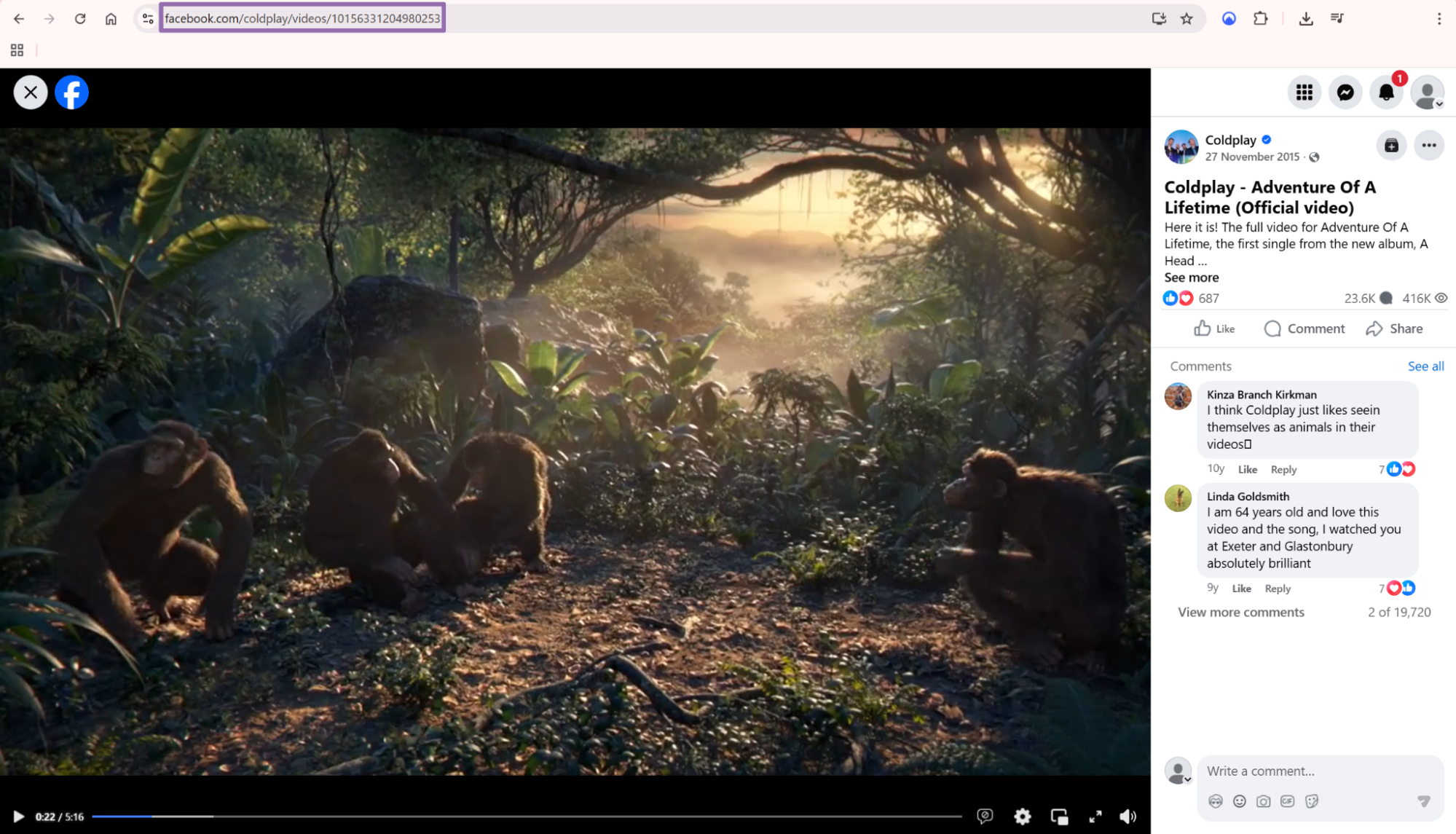The height and width of the screenshot is (834, 1456).
Task: Click the 23.6K comments count
Action: [1368, 298]
